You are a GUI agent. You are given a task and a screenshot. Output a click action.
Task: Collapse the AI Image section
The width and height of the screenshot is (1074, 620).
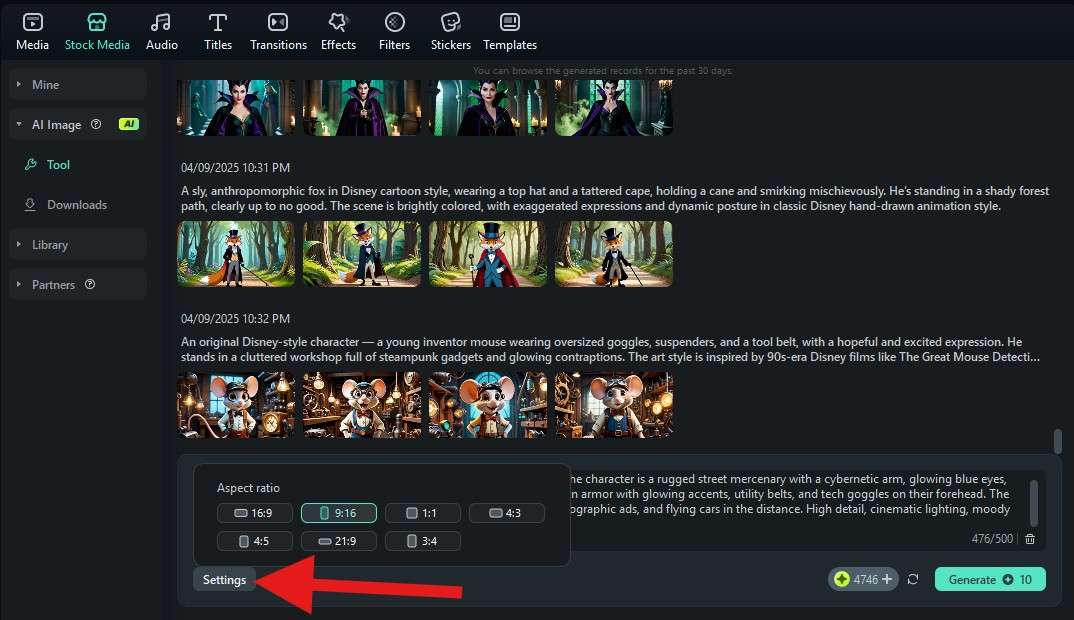pyautogui.click(x=78, y=124)
